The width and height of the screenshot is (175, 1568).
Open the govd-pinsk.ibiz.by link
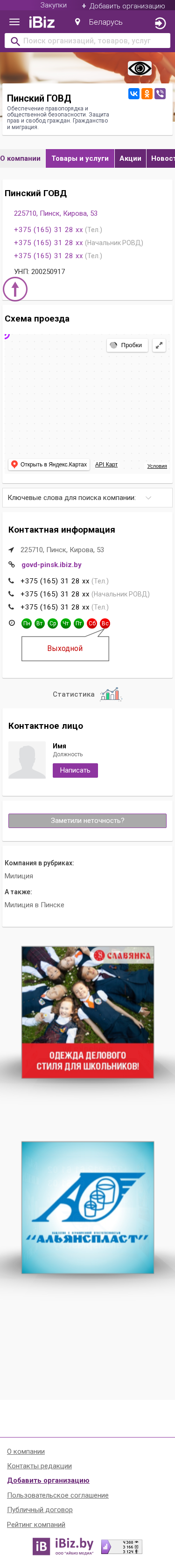coord(51,565)
